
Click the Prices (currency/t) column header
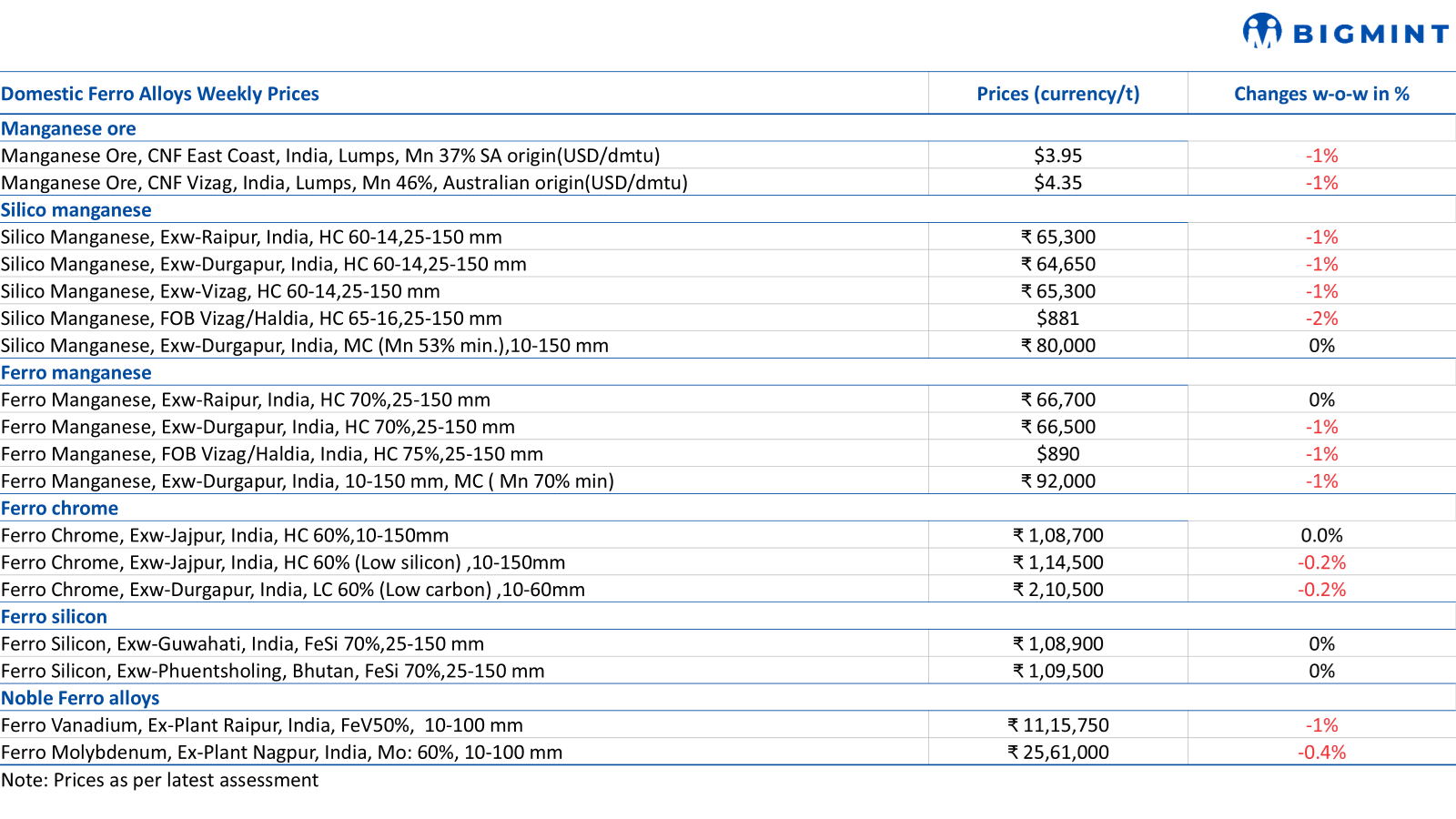(1057, 94)
